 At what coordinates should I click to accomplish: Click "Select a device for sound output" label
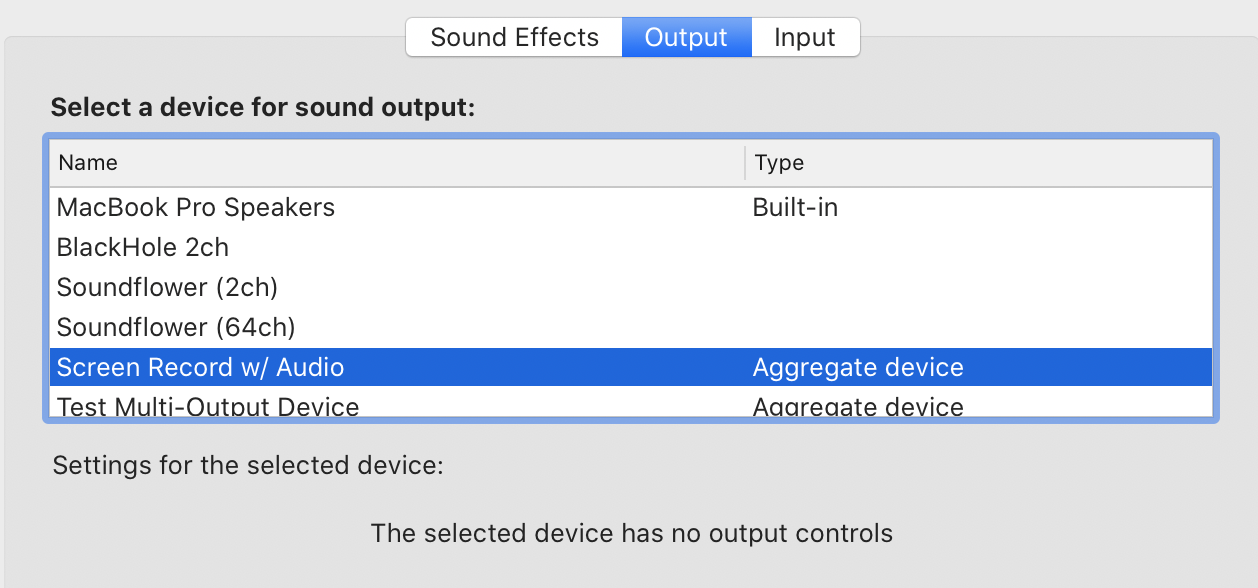coord(263,108)
